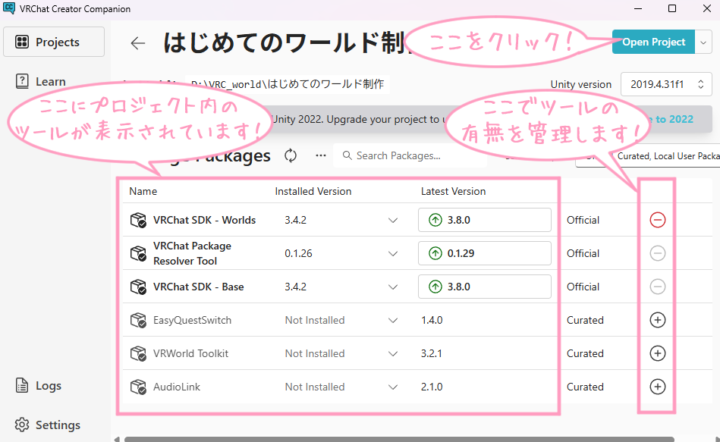Screen dimensions: 720x442
Task: Expand version dropdown for EasyQuestSwitch
Action: coord(393,320)
